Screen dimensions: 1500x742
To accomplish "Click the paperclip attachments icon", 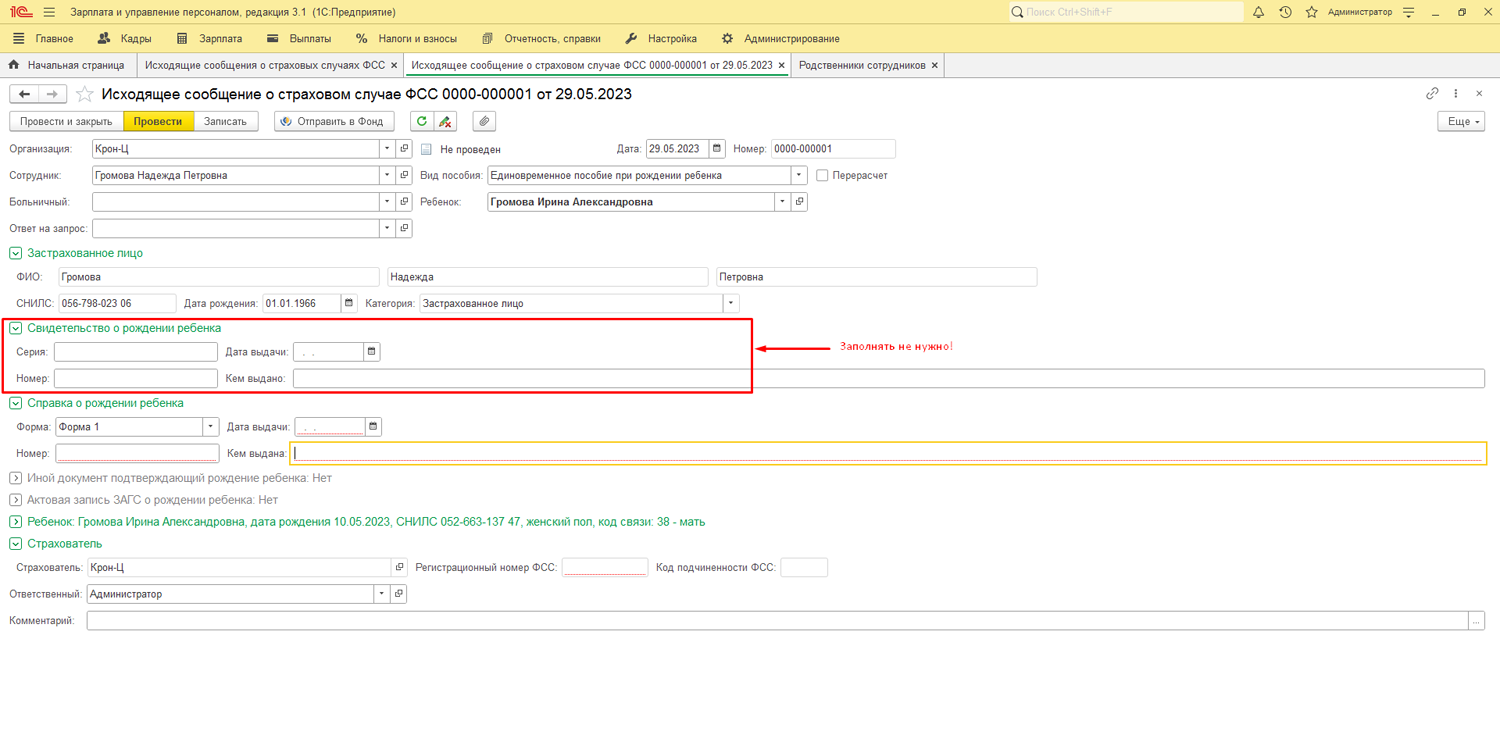I will (x=484, y=122).
